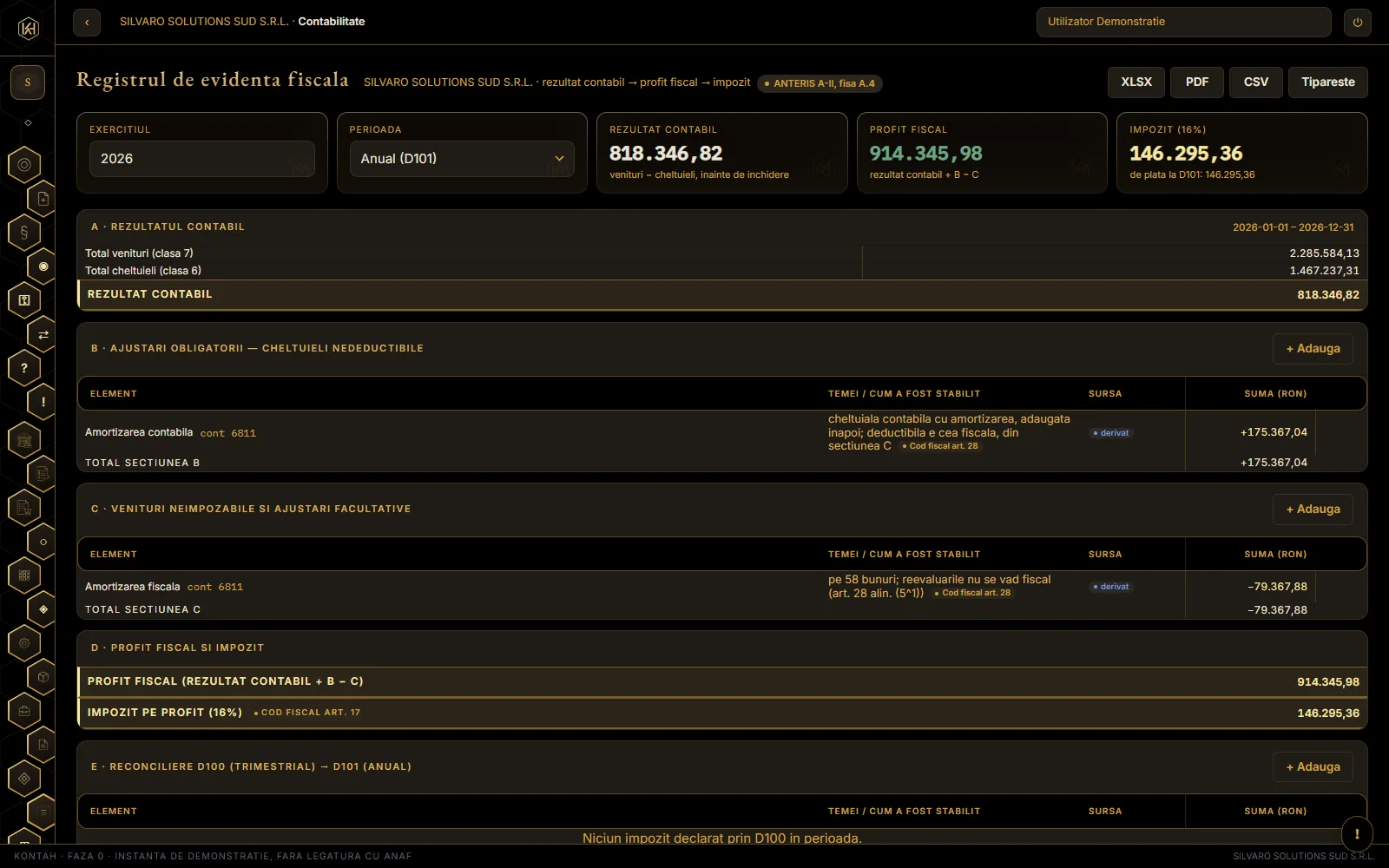This screenshot has height=868, width=1389.
Task: Export the register as XLSX
Action: point(1136,82)
